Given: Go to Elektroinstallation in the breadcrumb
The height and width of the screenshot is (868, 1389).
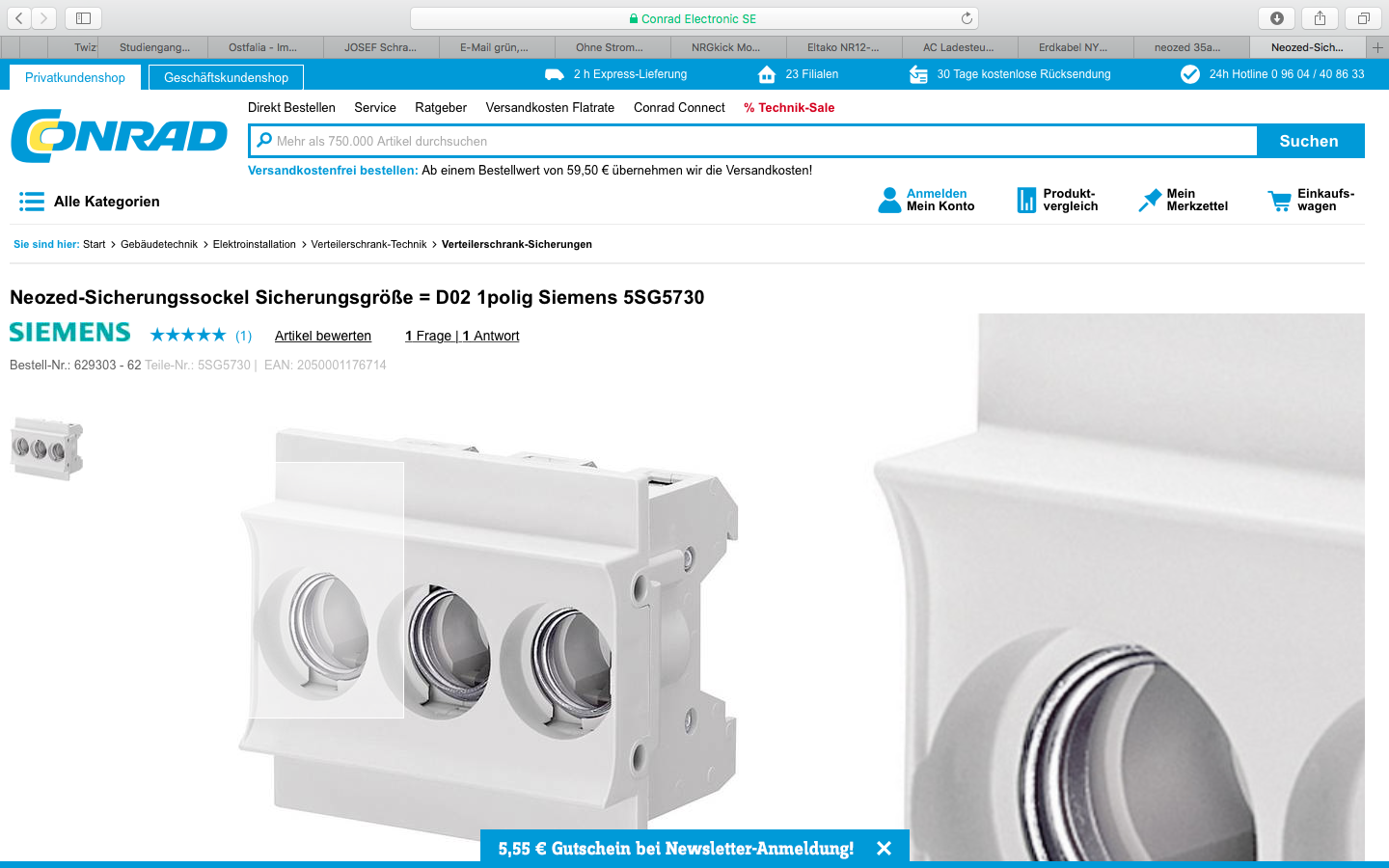Looking at the screenshot, I should 254,244.
